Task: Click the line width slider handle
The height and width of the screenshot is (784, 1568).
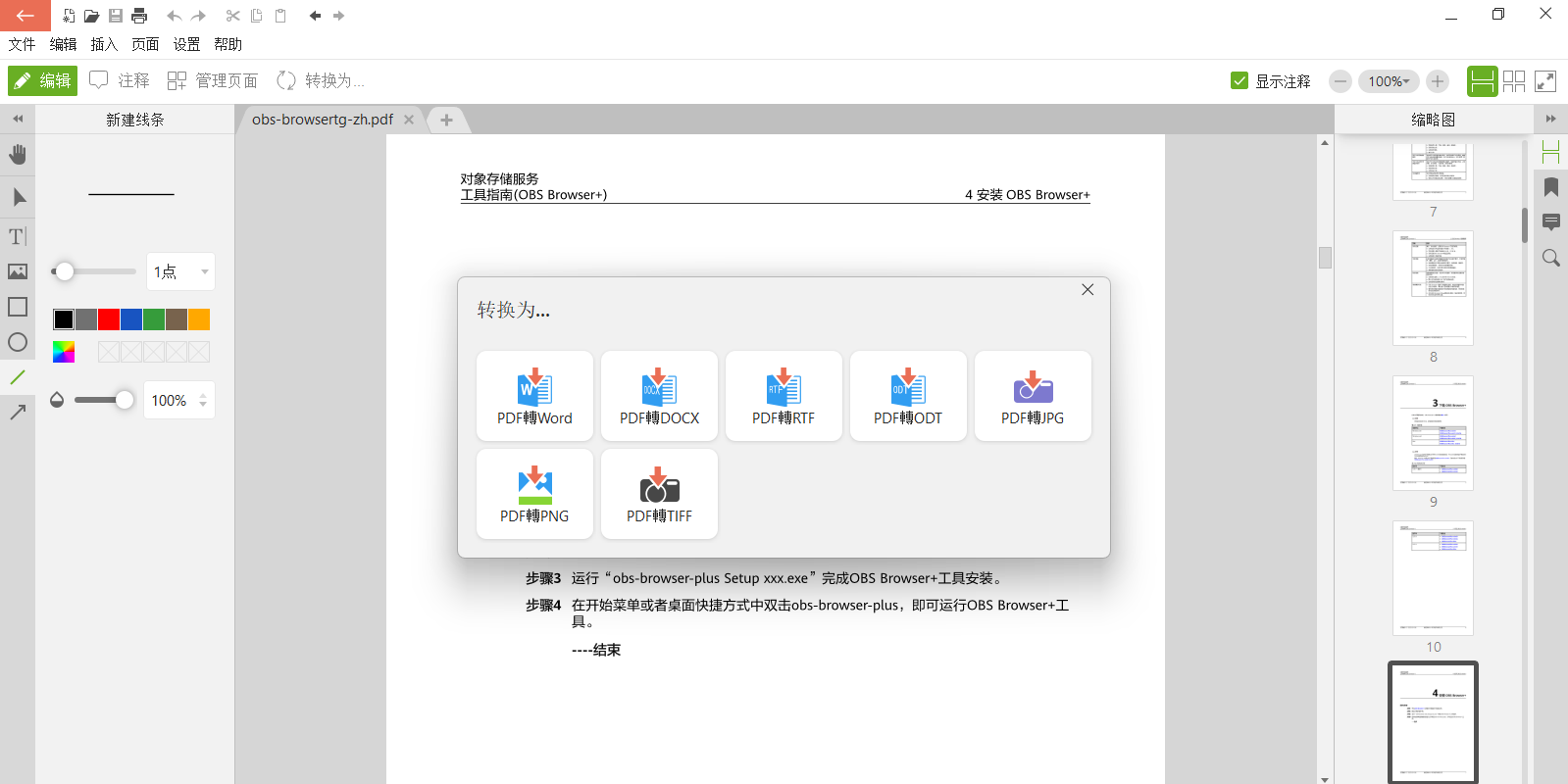Action: (65, 271)
